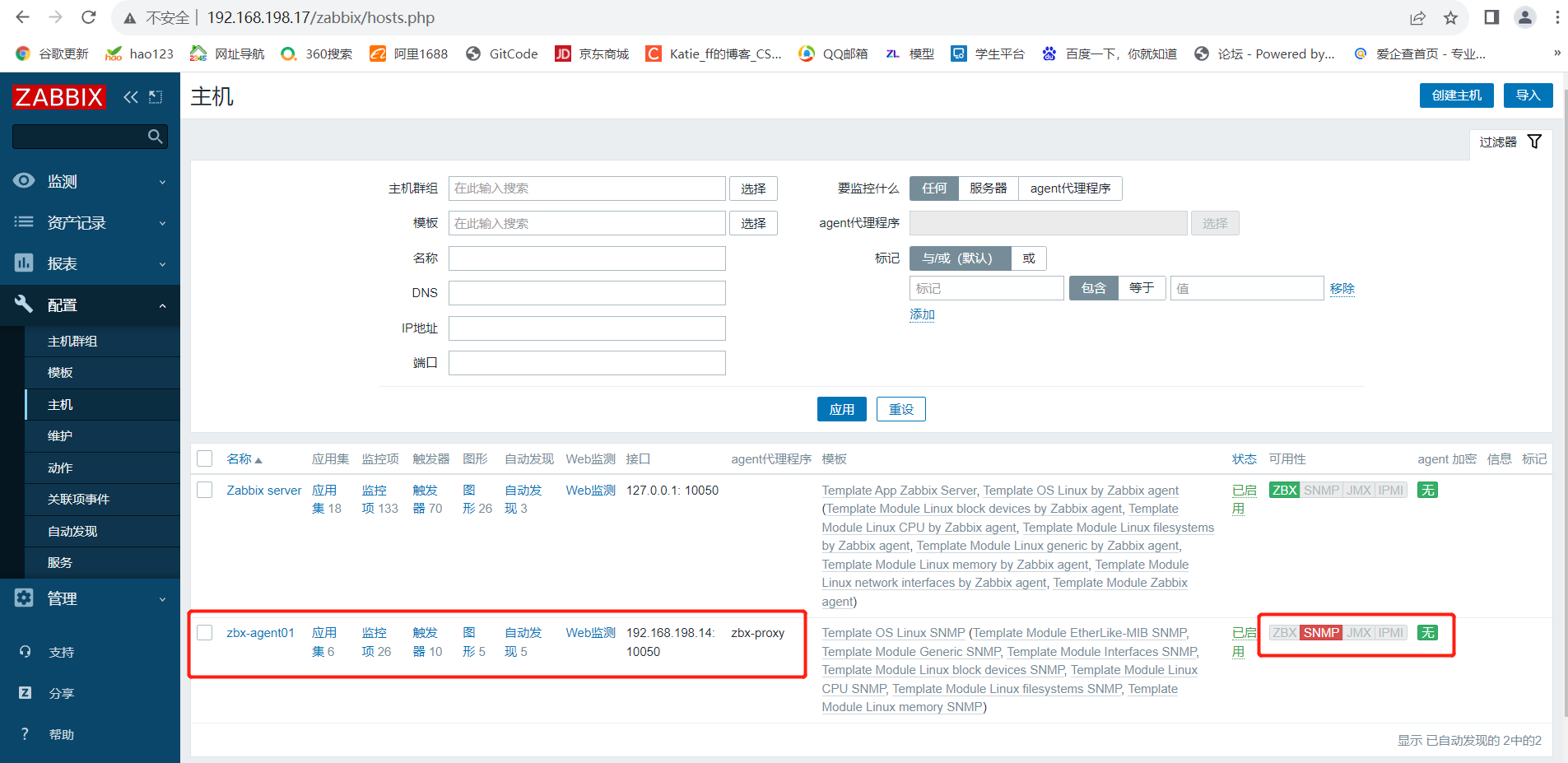
Task: Open the browser three-dot menu
Action: tap(1557, 17)
